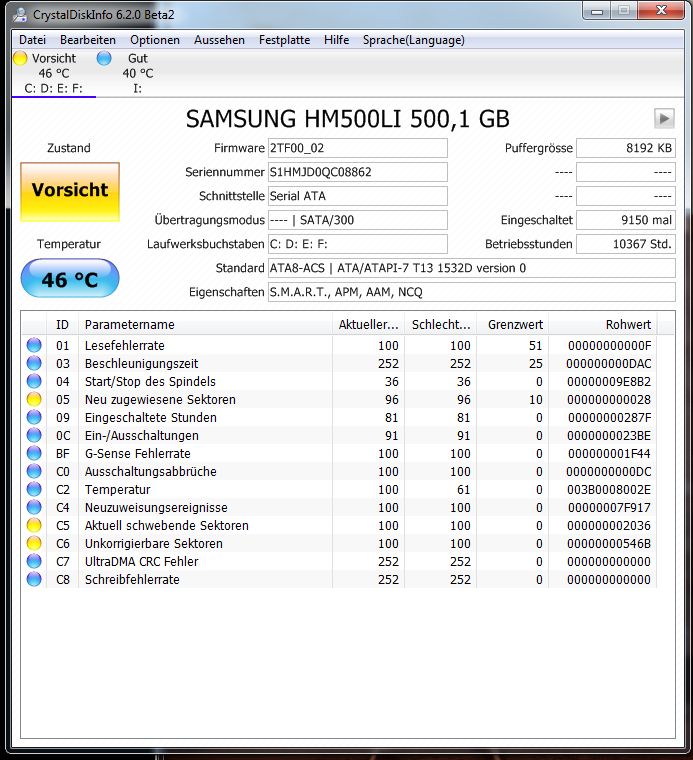This screenshot has width=693, height=760.
Task: Click the blue Gut status icon in disk bar
Action: point(104,58)
